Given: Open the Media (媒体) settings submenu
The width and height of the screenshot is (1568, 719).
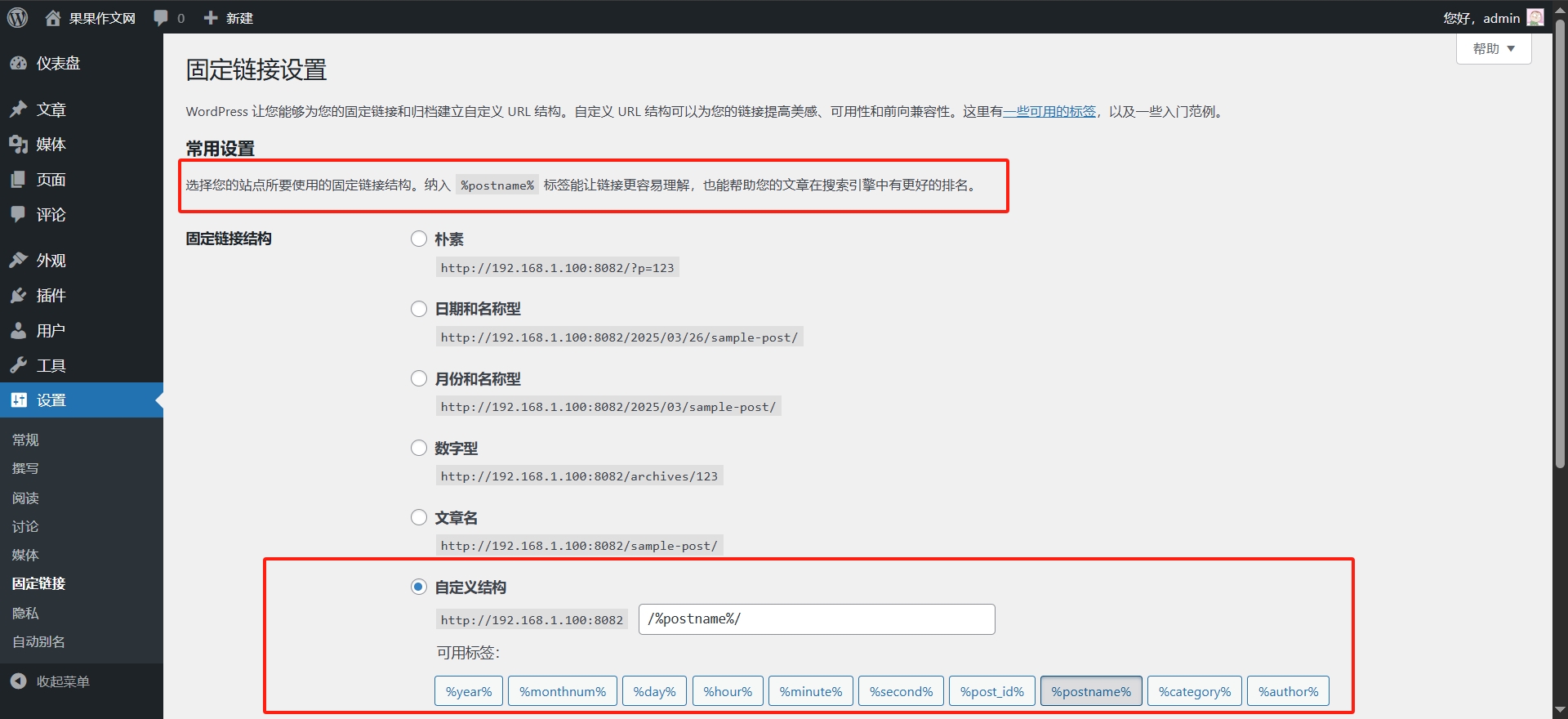Looking at the screenshot, I should (x=25, y=555).
